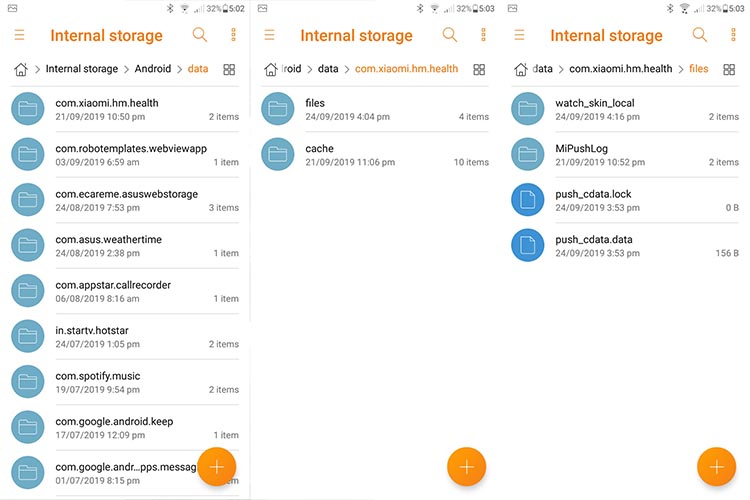
Task: Tap search icon in middle screen
Action: point(450,34)
